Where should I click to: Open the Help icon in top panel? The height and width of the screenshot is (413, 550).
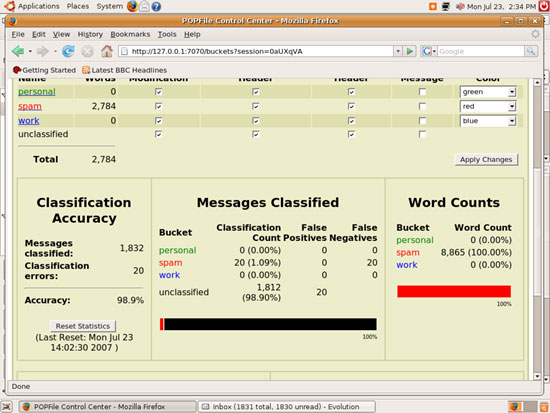click(156, 6)
